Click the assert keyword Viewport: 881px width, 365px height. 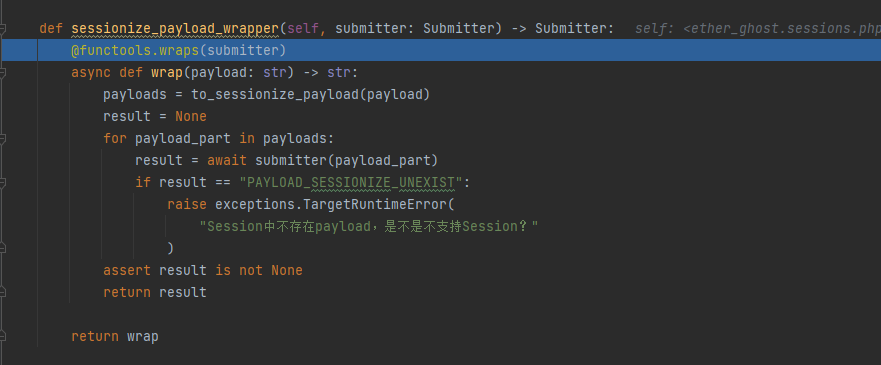point(127,270)
